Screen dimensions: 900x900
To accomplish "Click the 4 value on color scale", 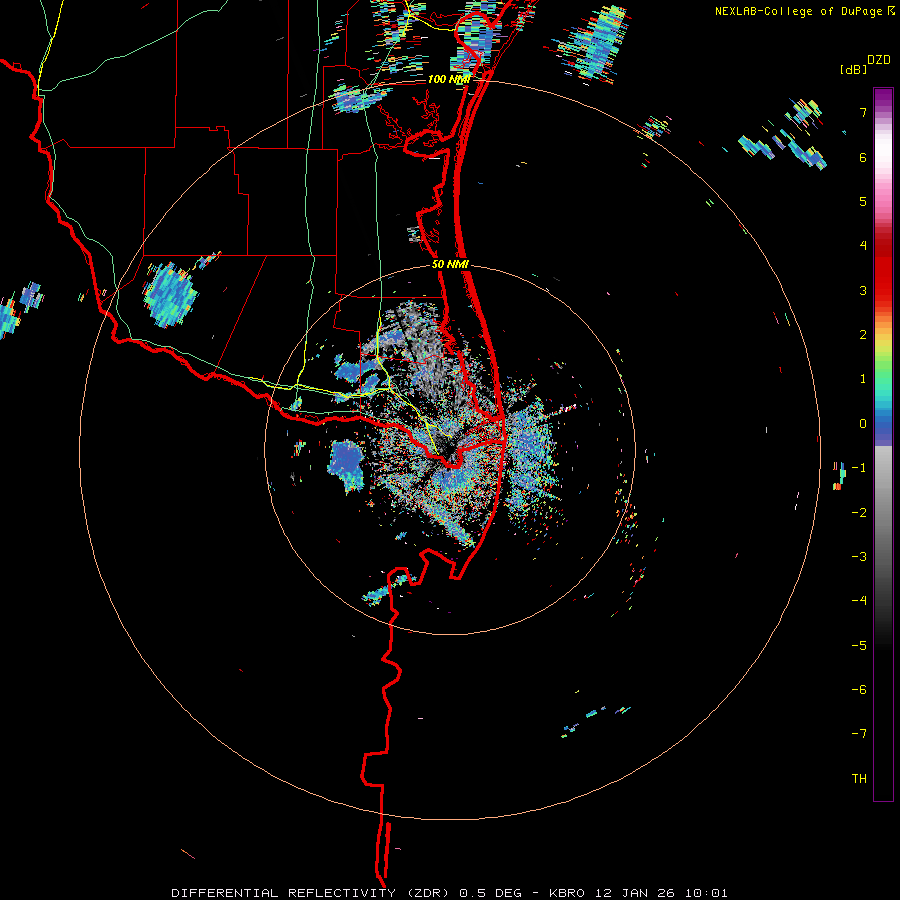I will (x=863, y=246).
